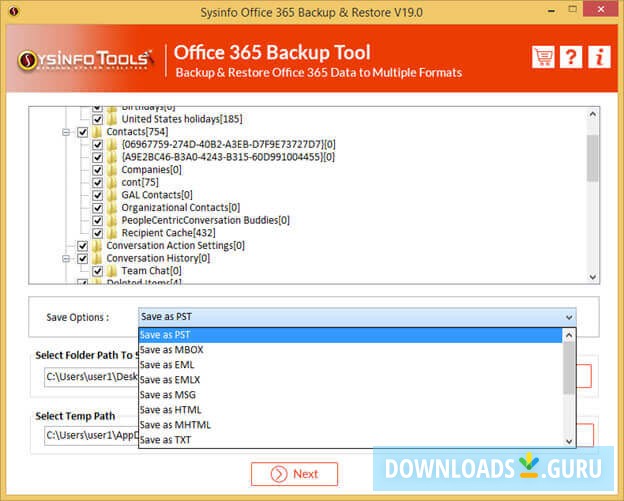
Task: Select the PeopleCentricConversation Buddies[0] row
Action: 206,220
